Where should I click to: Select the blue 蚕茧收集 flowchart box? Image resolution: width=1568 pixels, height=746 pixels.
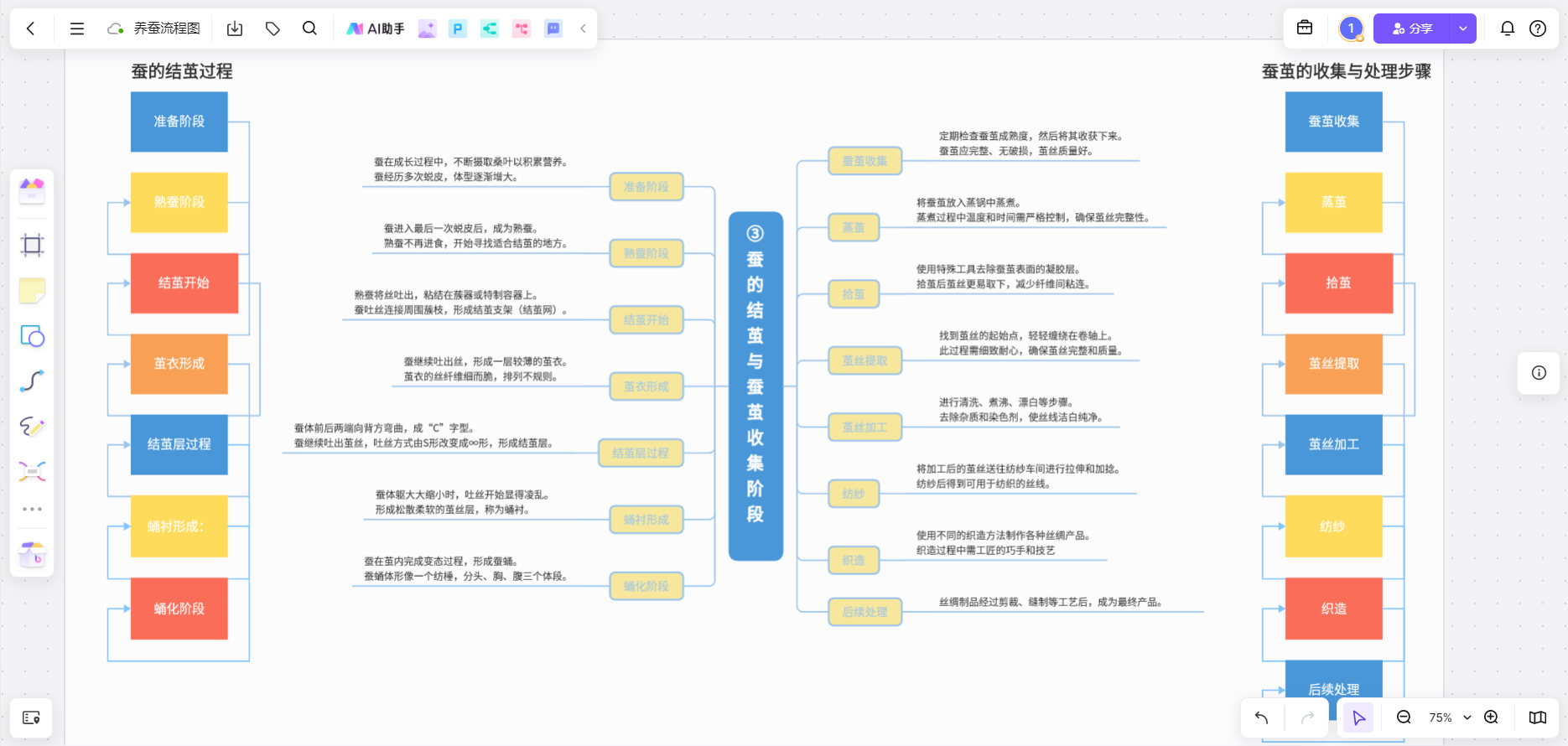1334,122
